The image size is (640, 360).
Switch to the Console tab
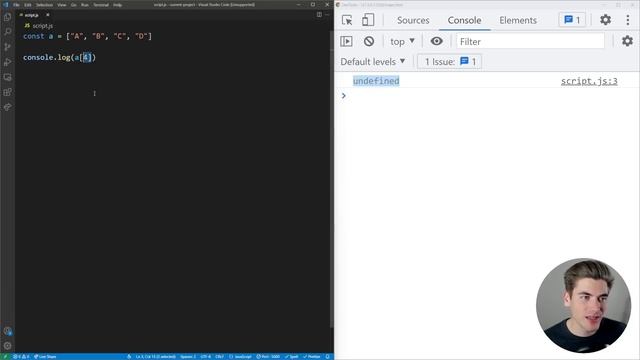click(x=464, y=20)
